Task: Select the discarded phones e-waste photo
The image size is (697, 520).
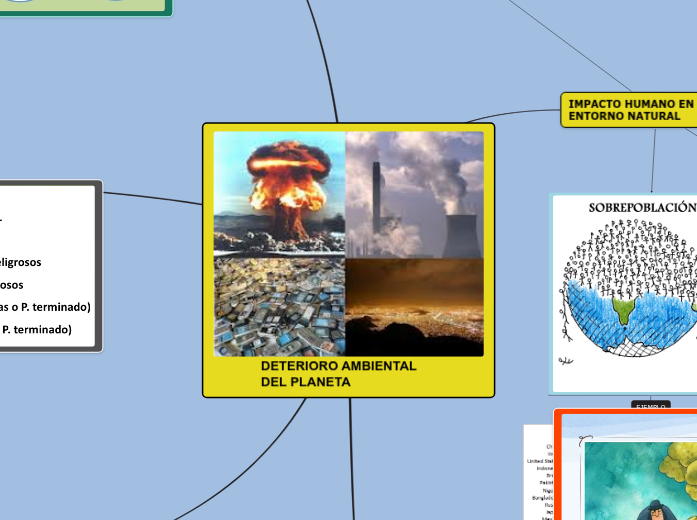Action: (279, 306)
